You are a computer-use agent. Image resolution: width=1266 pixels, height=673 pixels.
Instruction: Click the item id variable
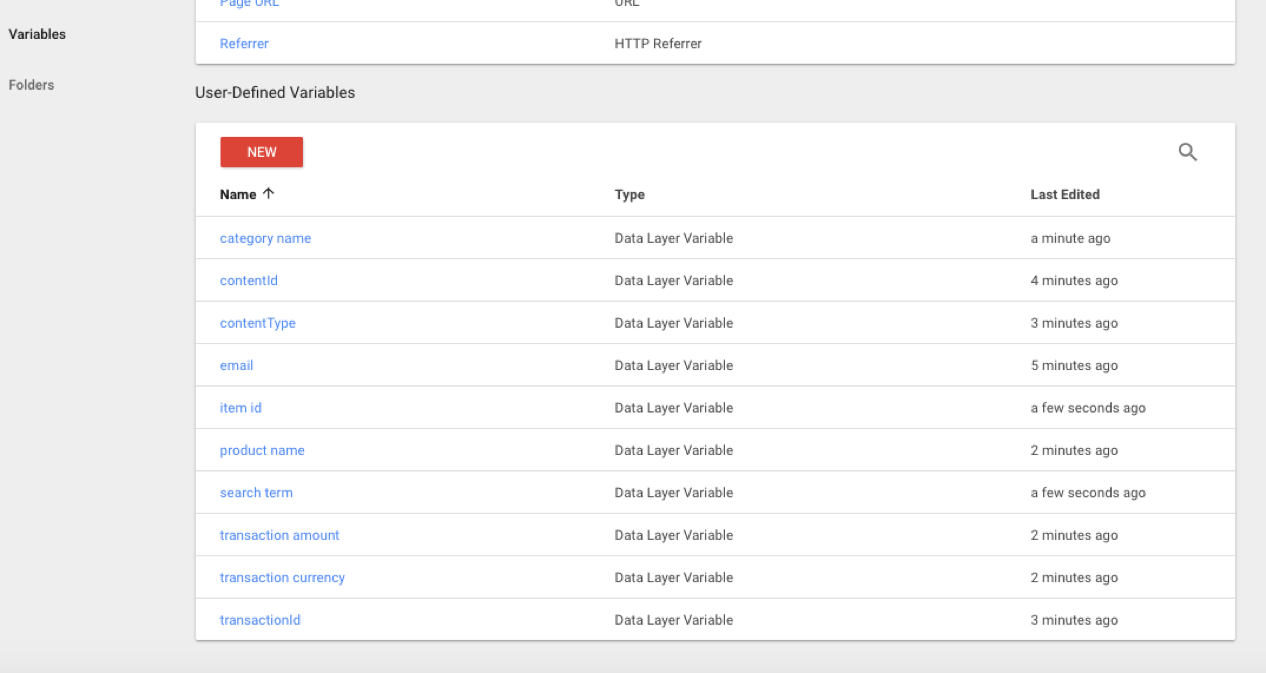point(240,408)
